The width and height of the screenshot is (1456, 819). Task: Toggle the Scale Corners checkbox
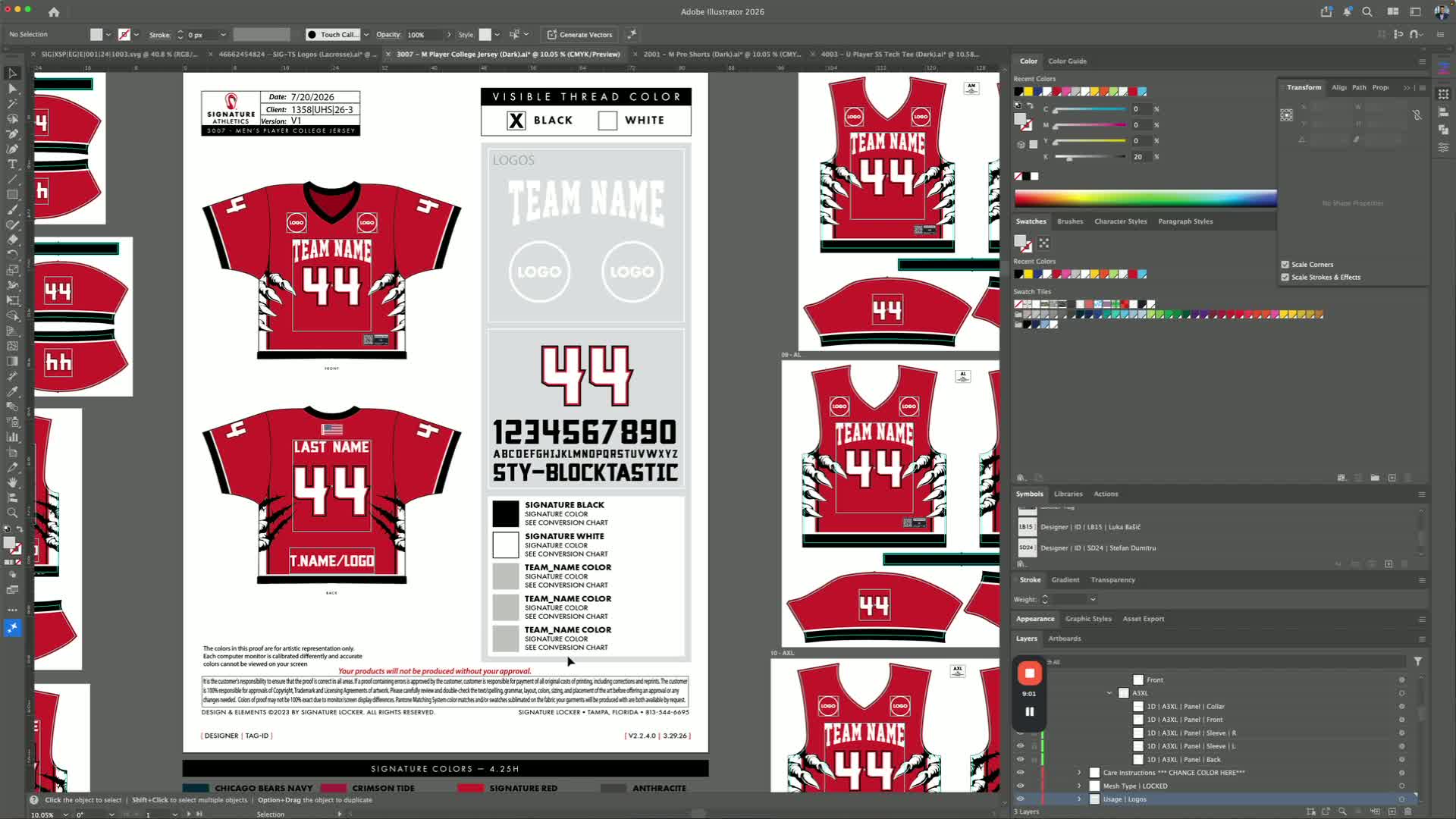point(1285,265)
